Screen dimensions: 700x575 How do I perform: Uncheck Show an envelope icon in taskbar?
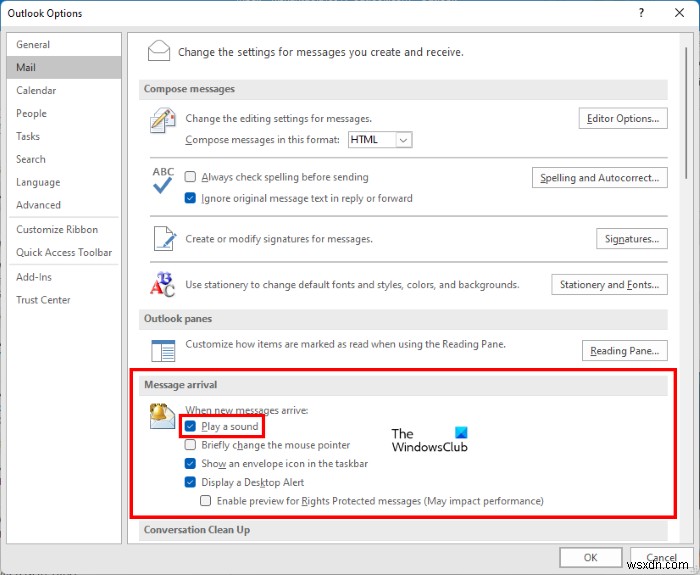[190, 463]
